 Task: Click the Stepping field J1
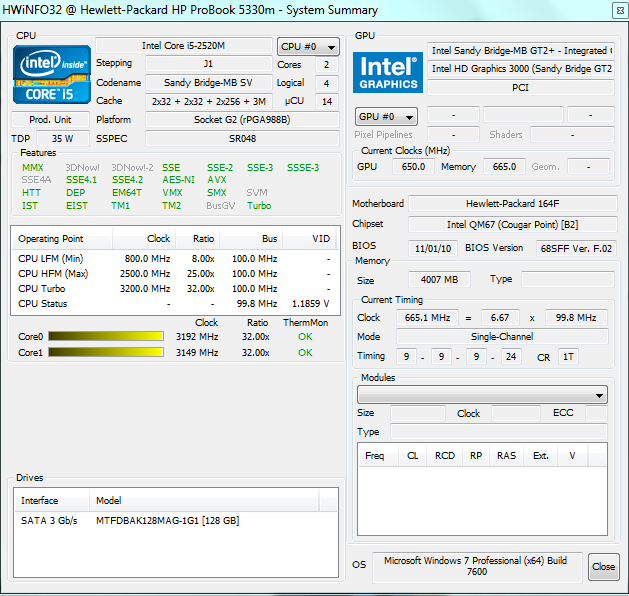(x=209, y=64)
